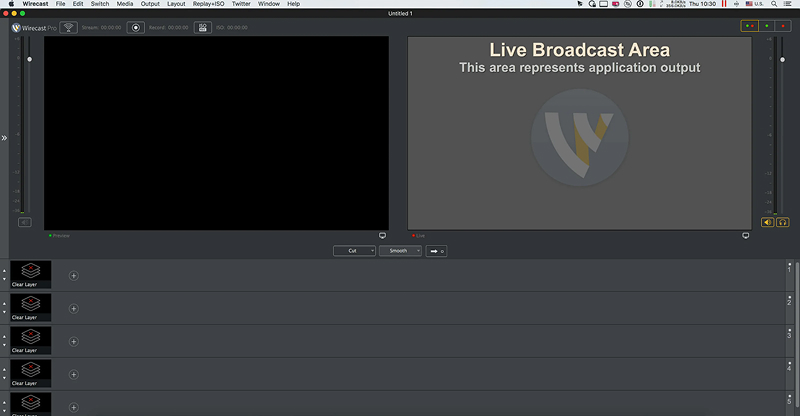Image resolution: width=800 pixels, height=416 pixels.
Task: Open Notification Center list icon
Action: click(787, 4)
